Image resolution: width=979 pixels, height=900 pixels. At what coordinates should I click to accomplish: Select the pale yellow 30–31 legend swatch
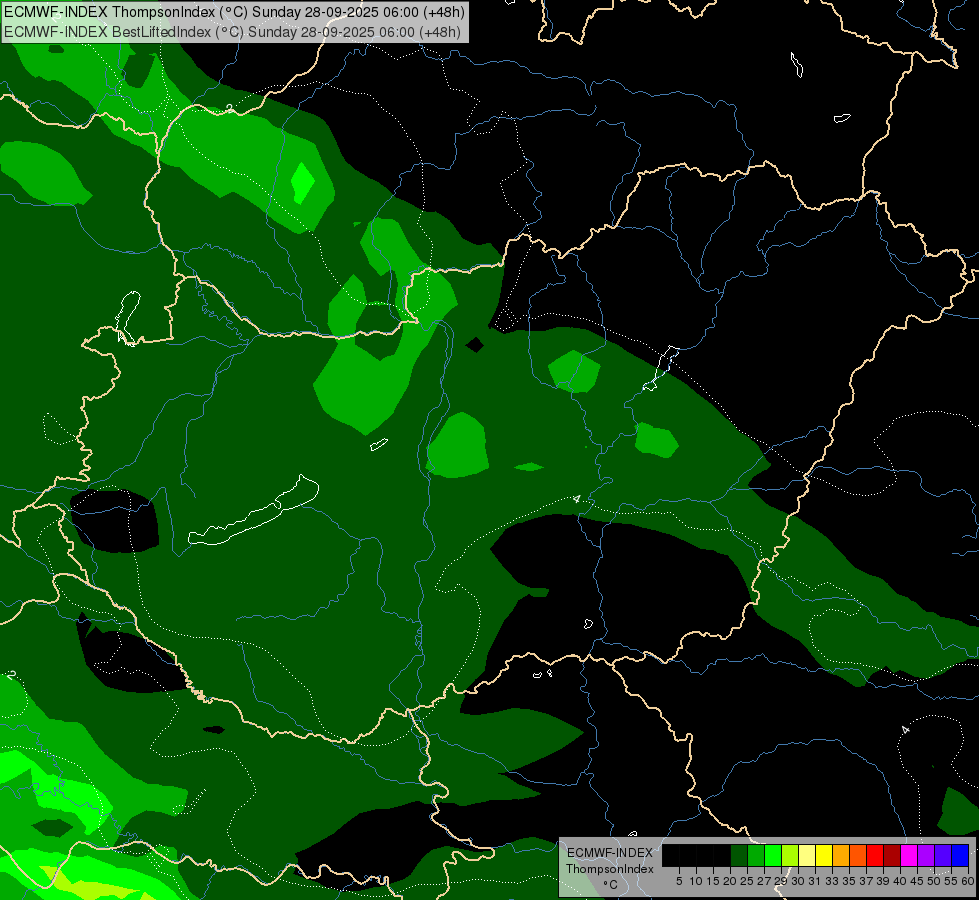click(x=807, y=855)
